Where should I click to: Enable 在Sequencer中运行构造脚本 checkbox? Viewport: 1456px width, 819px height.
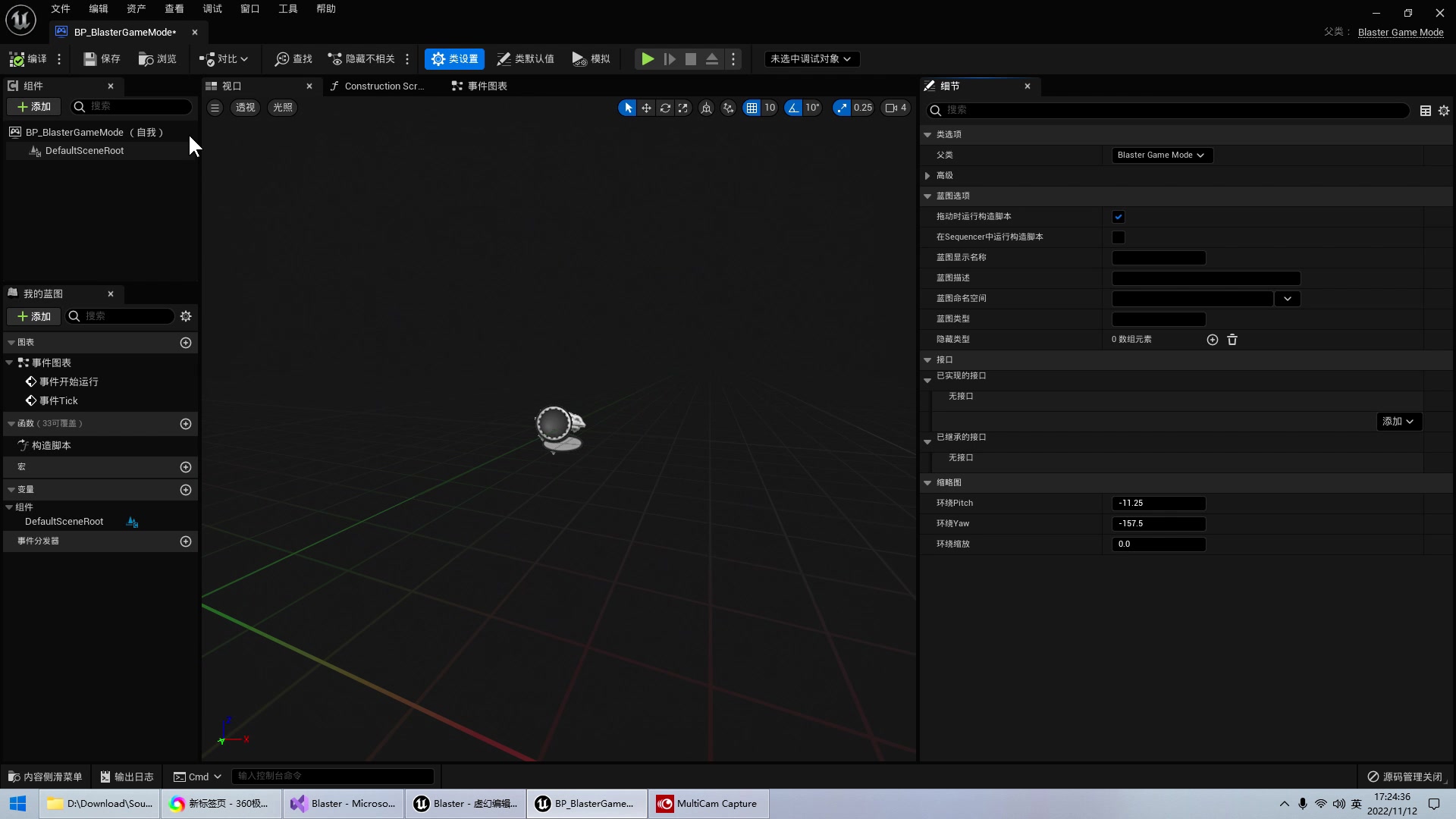click(1119, 237)
